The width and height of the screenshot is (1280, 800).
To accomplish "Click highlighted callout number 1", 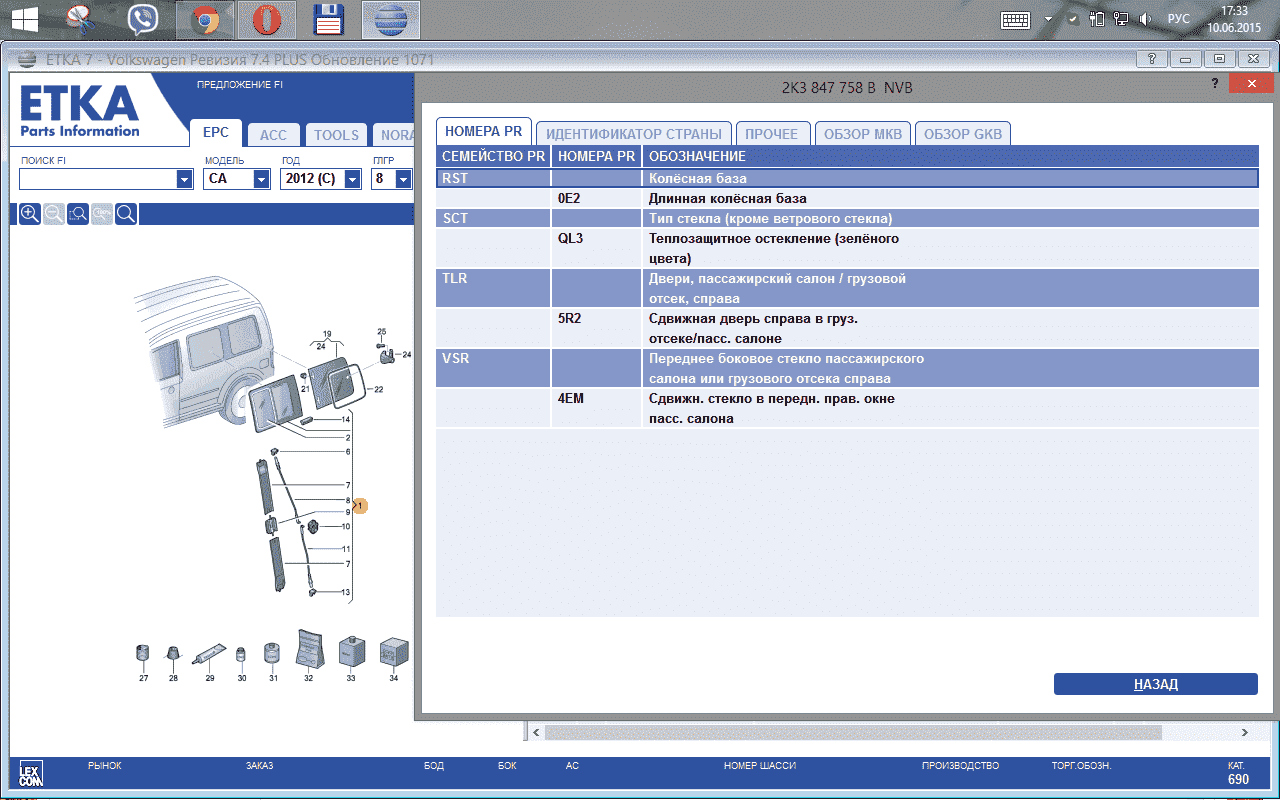I will [360, 506].
